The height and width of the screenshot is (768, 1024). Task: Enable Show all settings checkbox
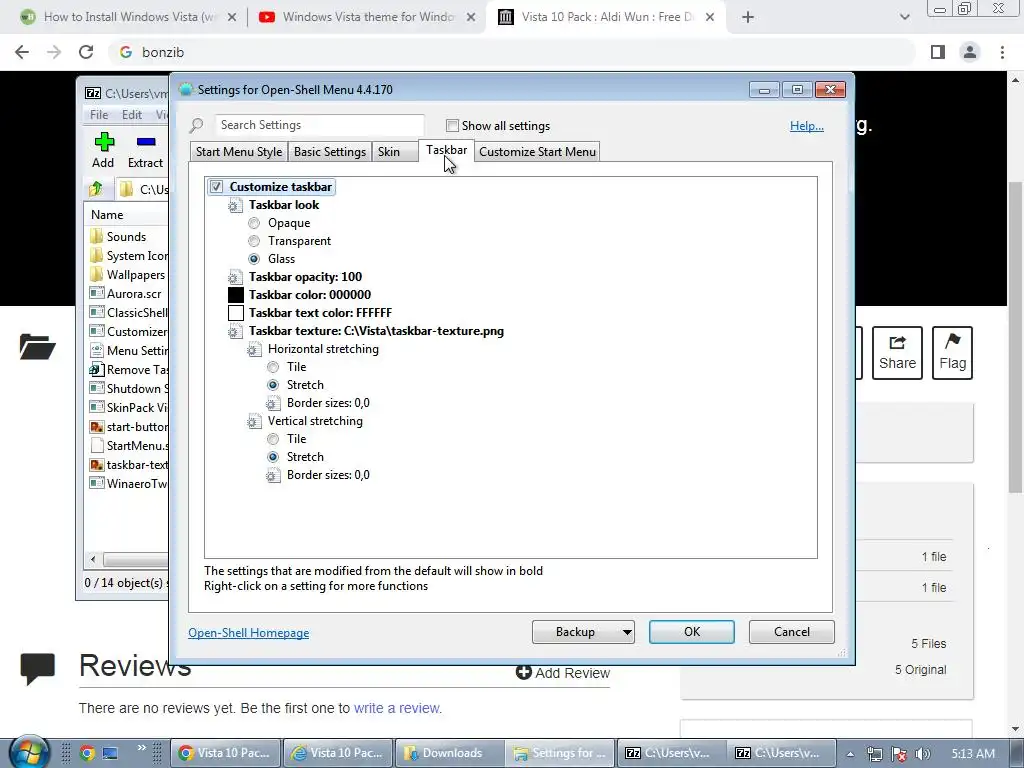pyautogui.click(x=452, y=125)
